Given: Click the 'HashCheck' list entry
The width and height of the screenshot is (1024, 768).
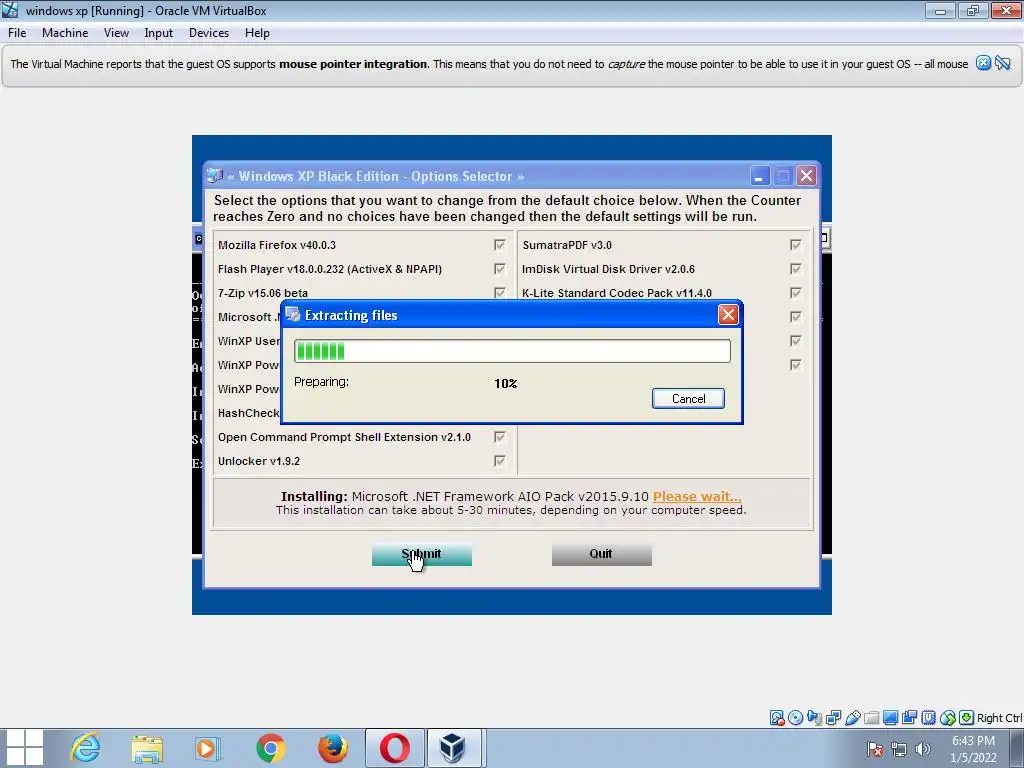Looking at the screenshot, I should 249,413.
